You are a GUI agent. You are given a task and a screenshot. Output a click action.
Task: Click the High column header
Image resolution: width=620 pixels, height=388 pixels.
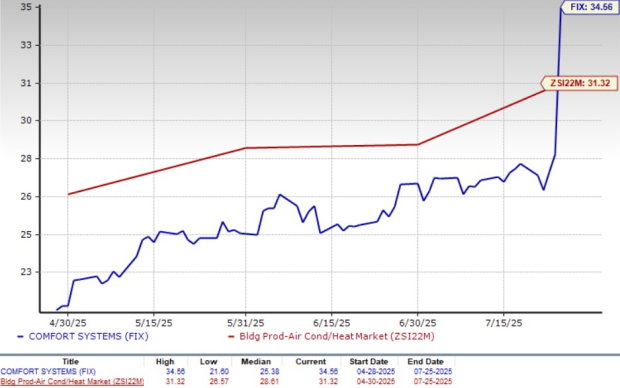[165, 362]
